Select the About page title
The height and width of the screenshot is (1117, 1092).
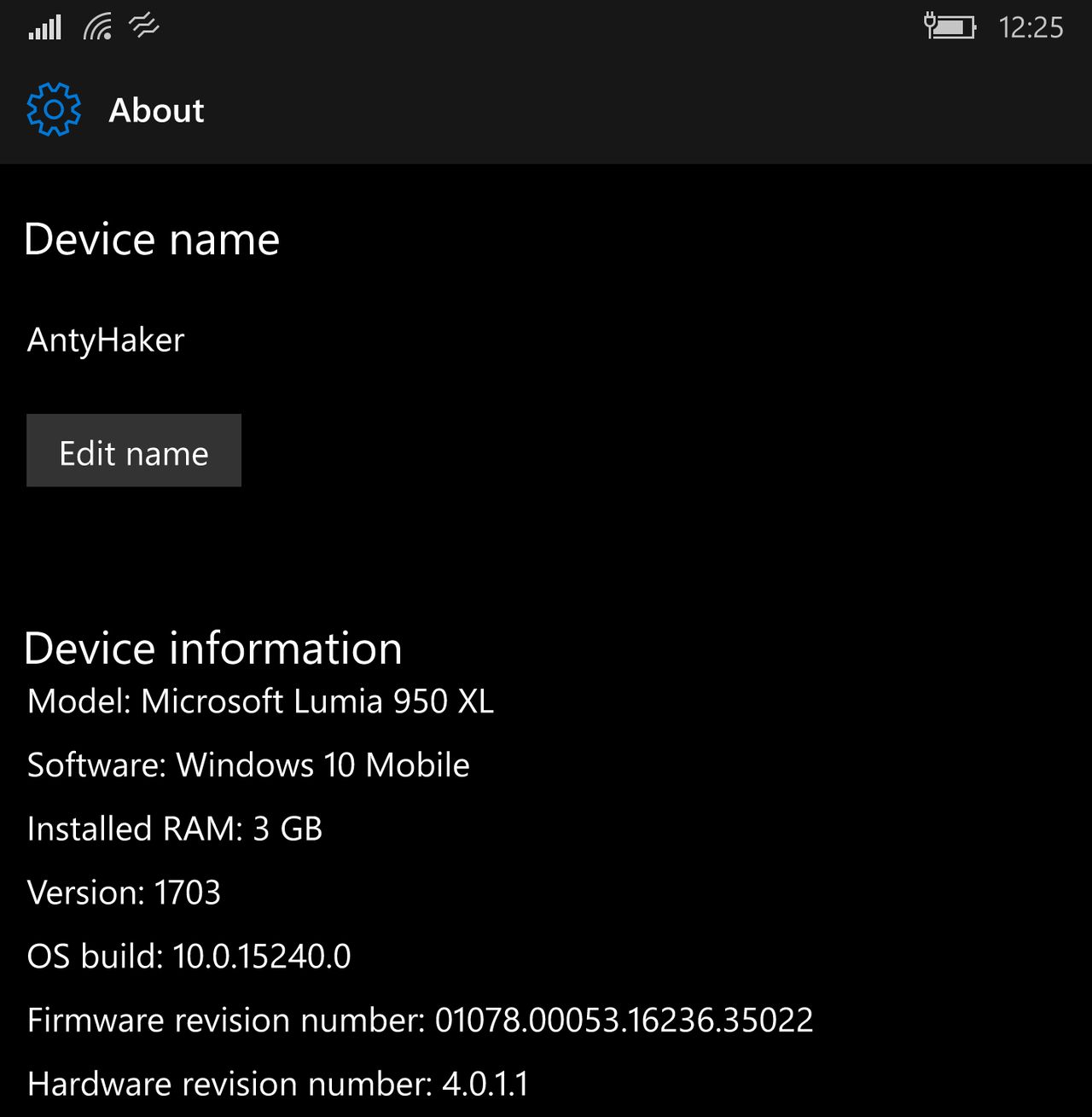click(x=156, y=110)
